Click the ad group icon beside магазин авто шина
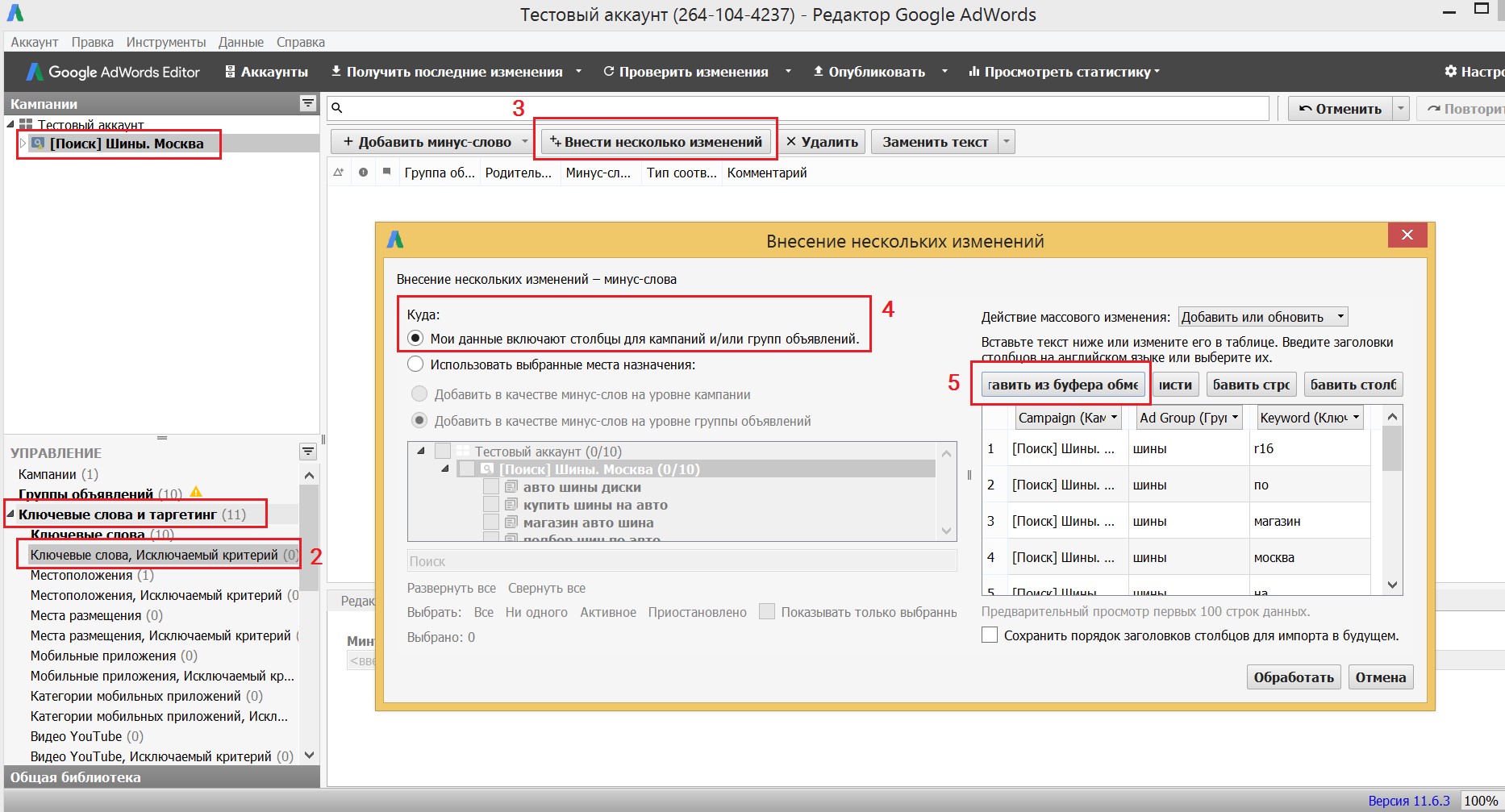1505x812 pixels. tap(511, 523)
